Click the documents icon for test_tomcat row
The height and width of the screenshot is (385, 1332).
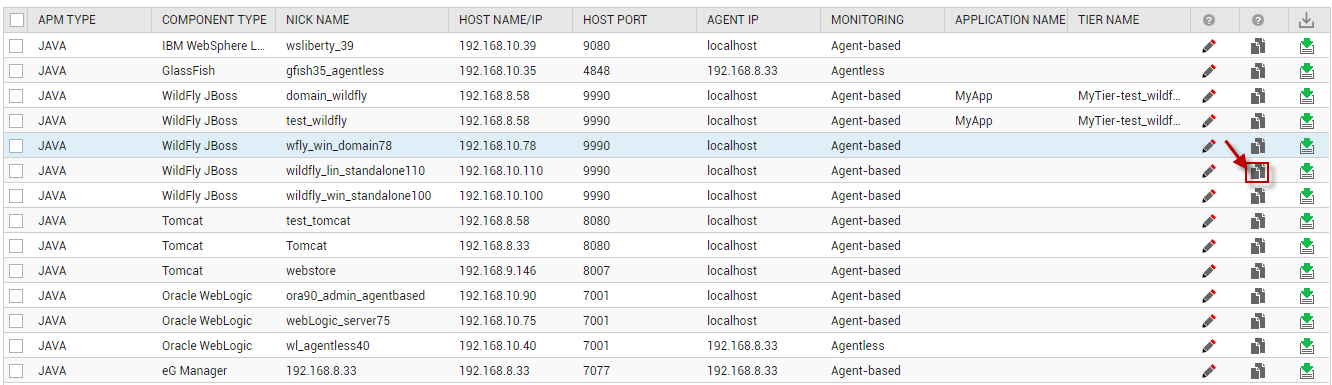click(x=1258, y=221)
